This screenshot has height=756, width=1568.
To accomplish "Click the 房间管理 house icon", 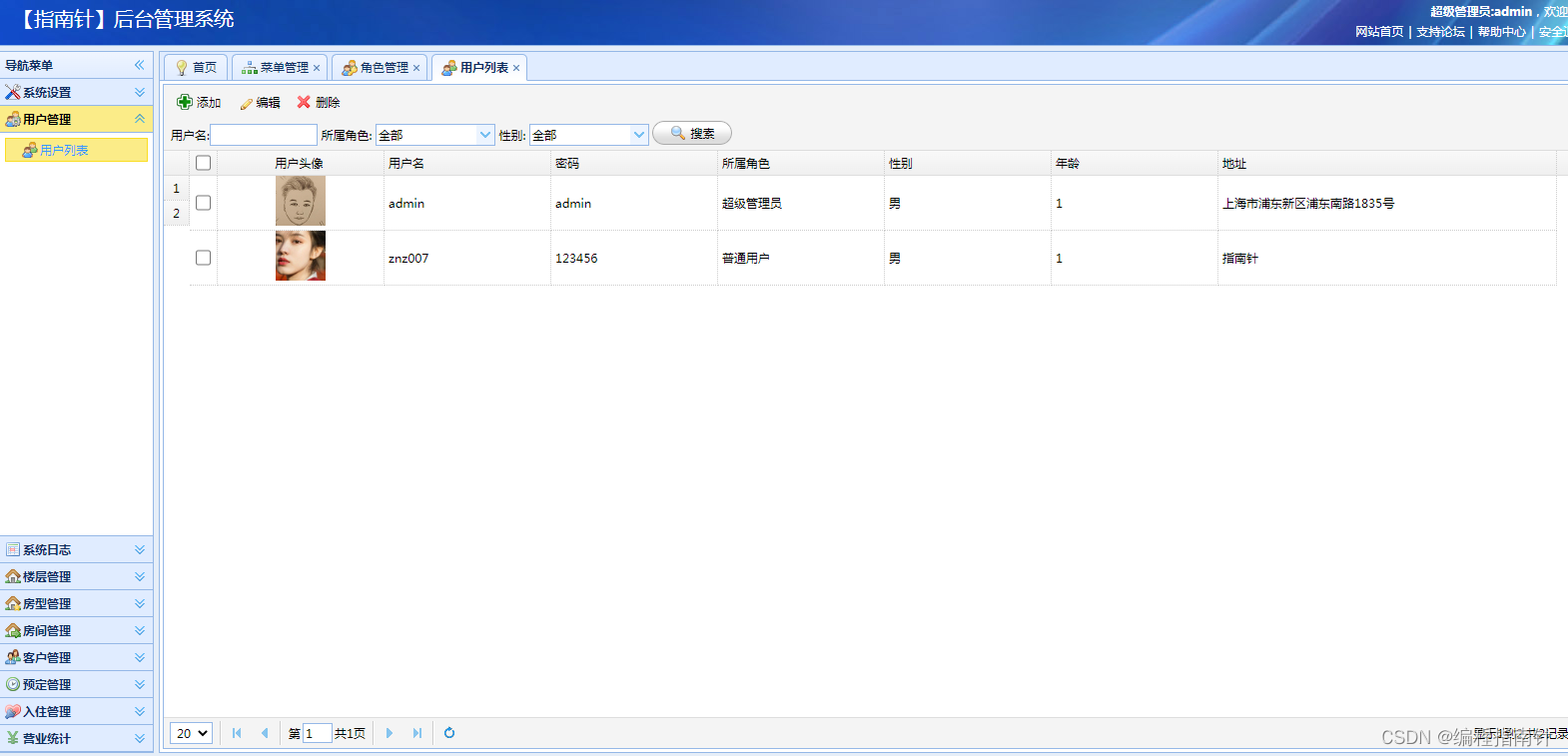I will point(13,630).
